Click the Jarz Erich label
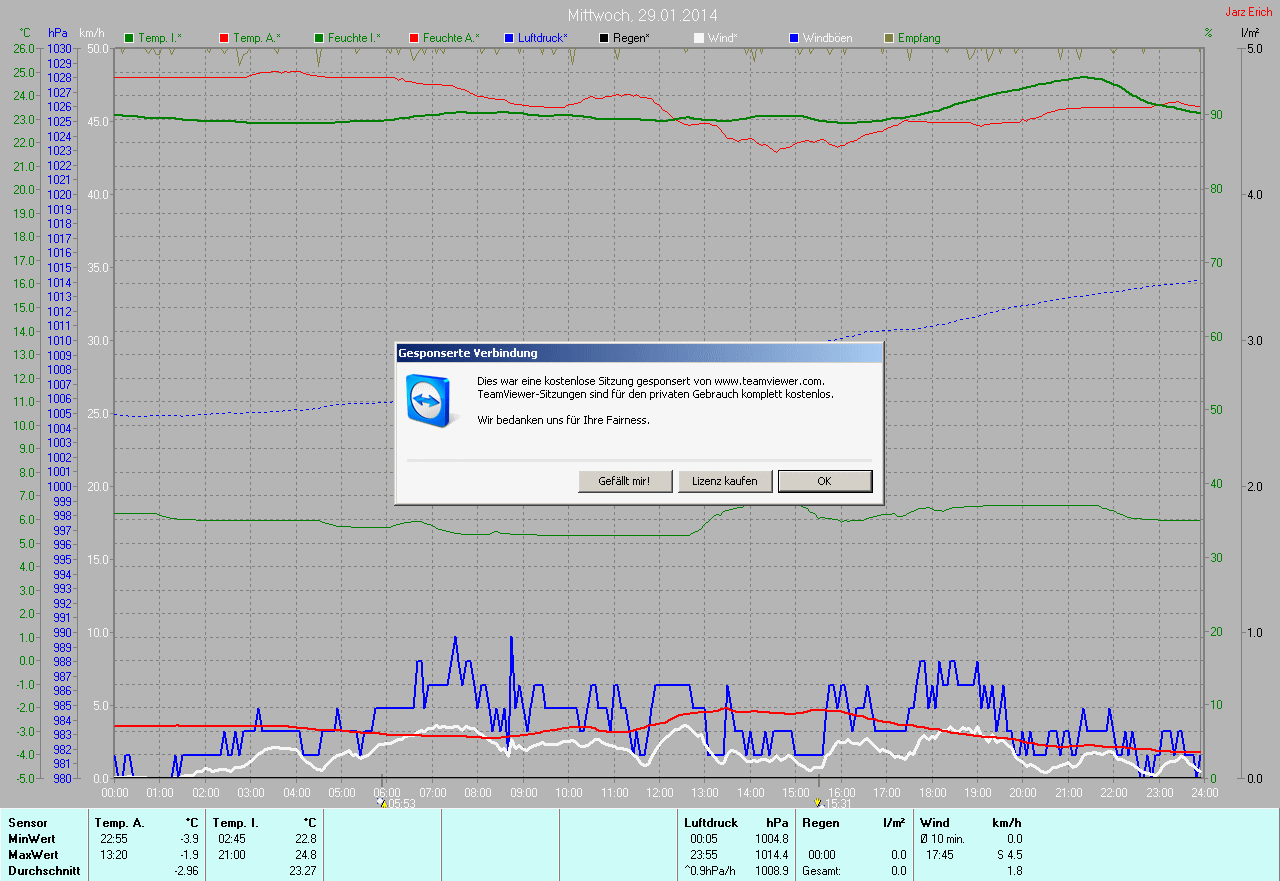The width and height of the screenshot is (1280, 881). pyautogui.click(x=1249, y=12)
